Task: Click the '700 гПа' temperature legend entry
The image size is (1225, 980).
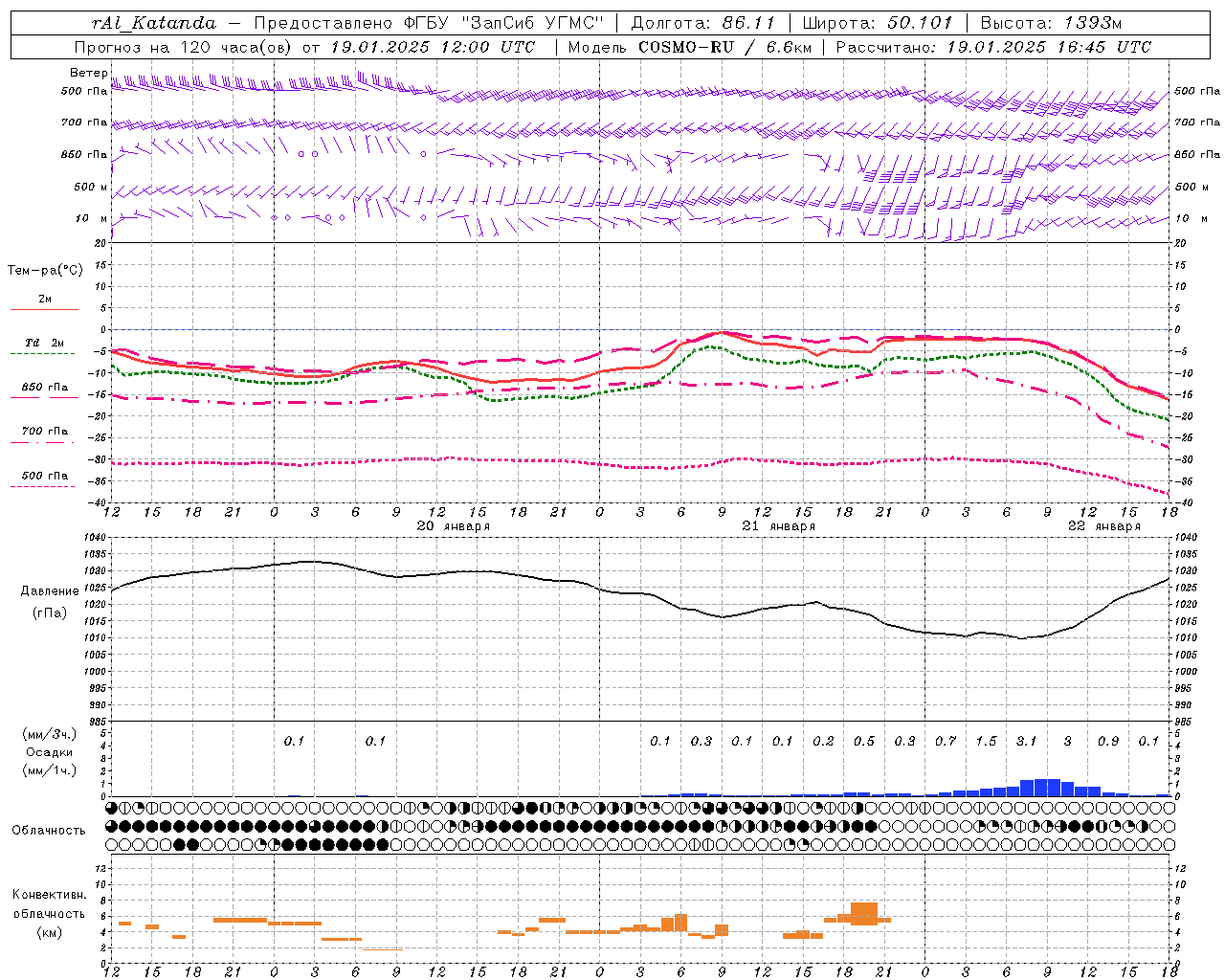Action: [44, 432]
